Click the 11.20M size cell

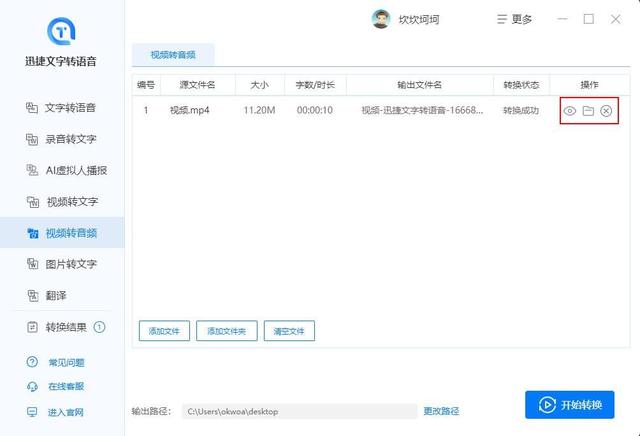(x=260, y=110)
